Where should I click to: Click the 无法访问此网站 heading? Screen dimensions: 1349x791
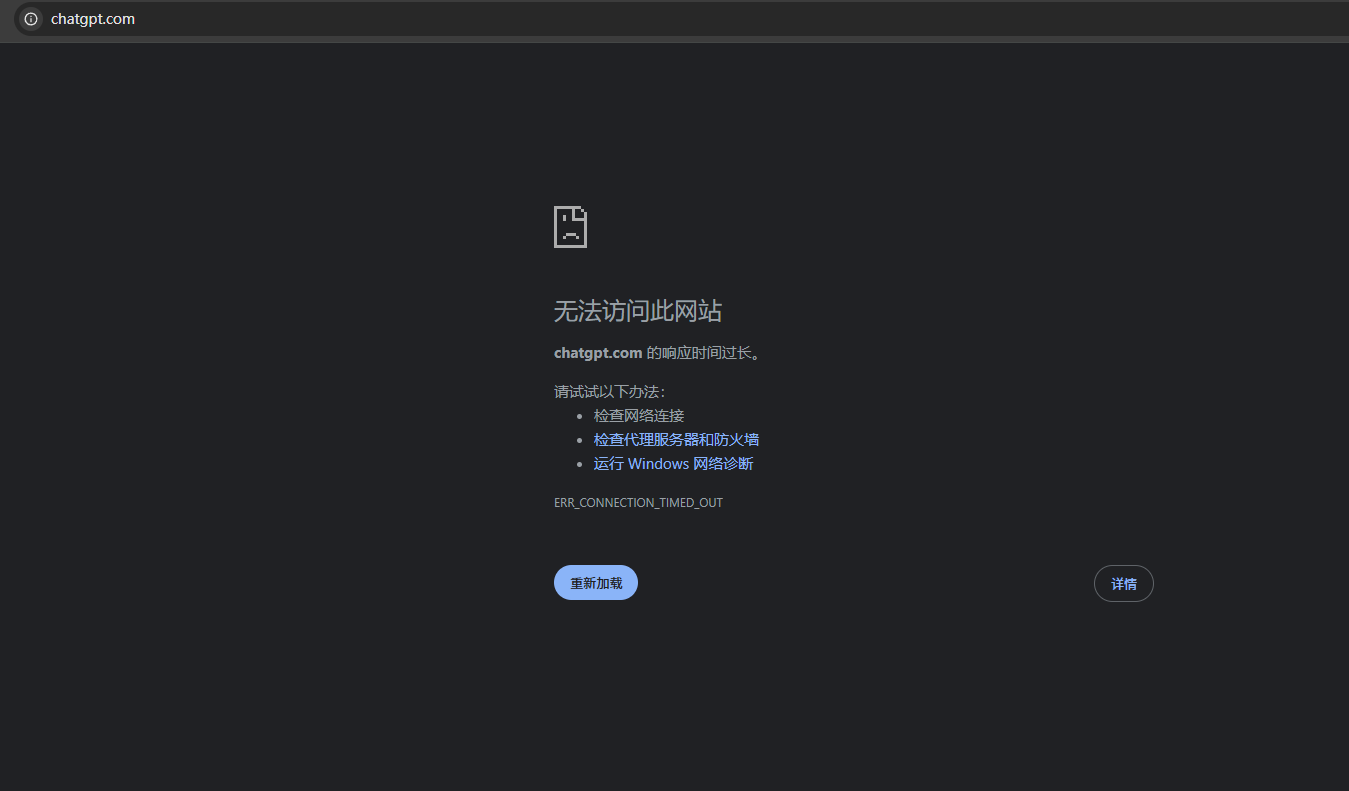click(636, 311)
